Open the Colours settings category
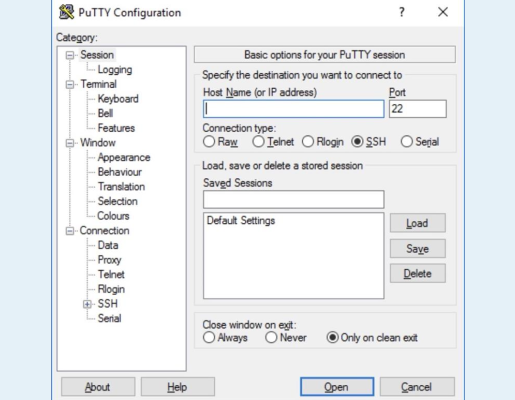Screen dimensions: 515x400 tap(113, 216)
